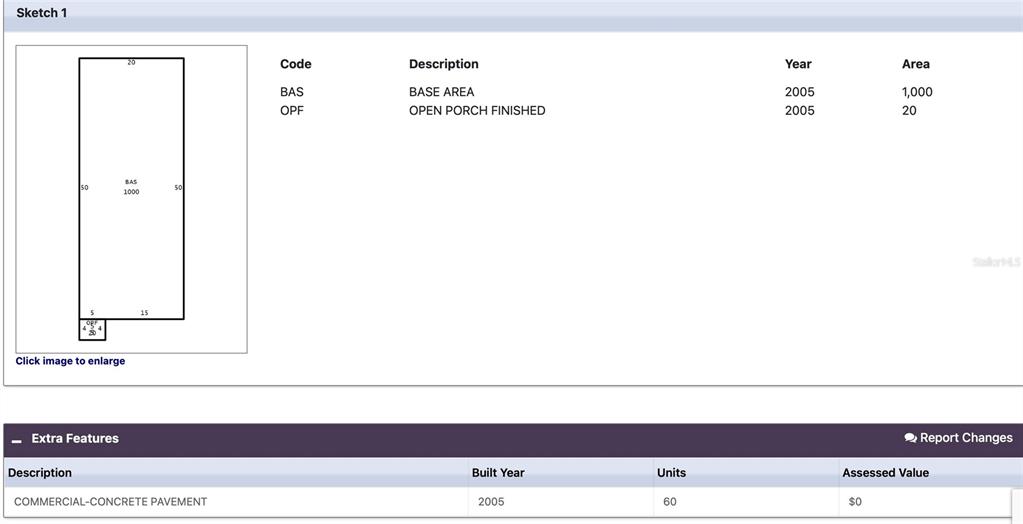Select the BAS code entry

(x=292, y=92)
